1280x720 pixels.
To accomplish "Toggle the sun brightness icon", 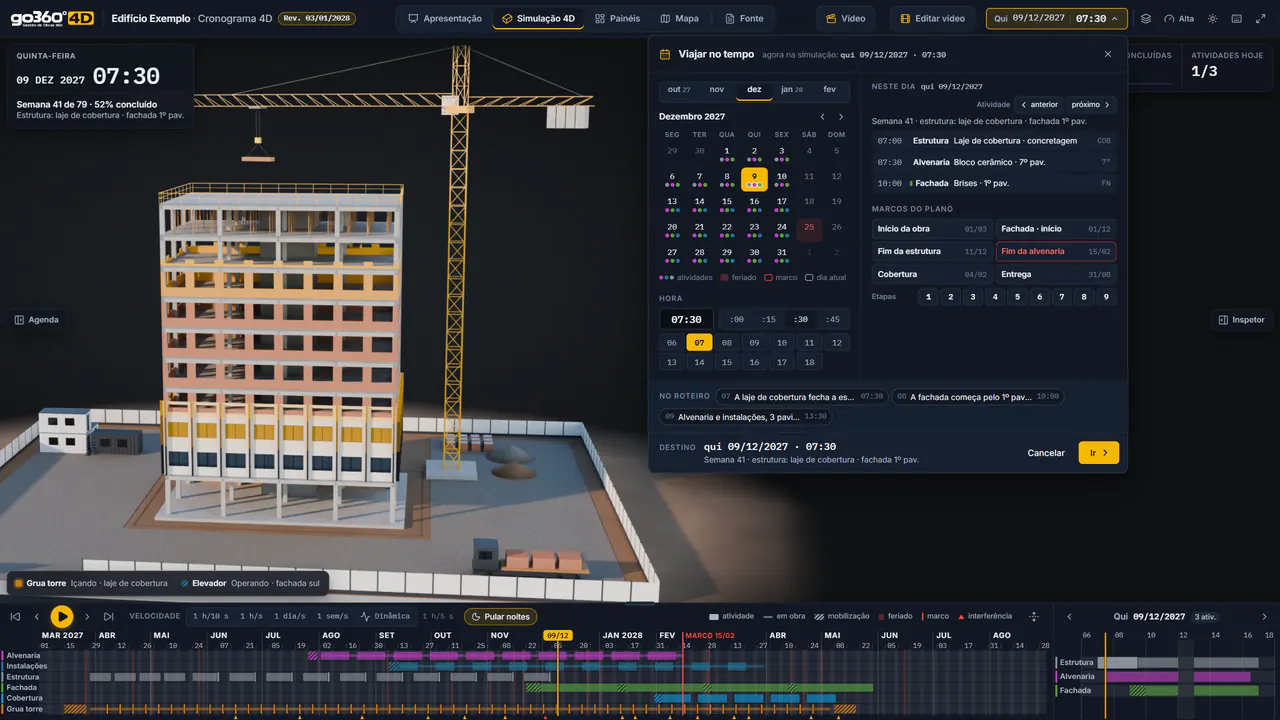I will (x=1213, y=19).
